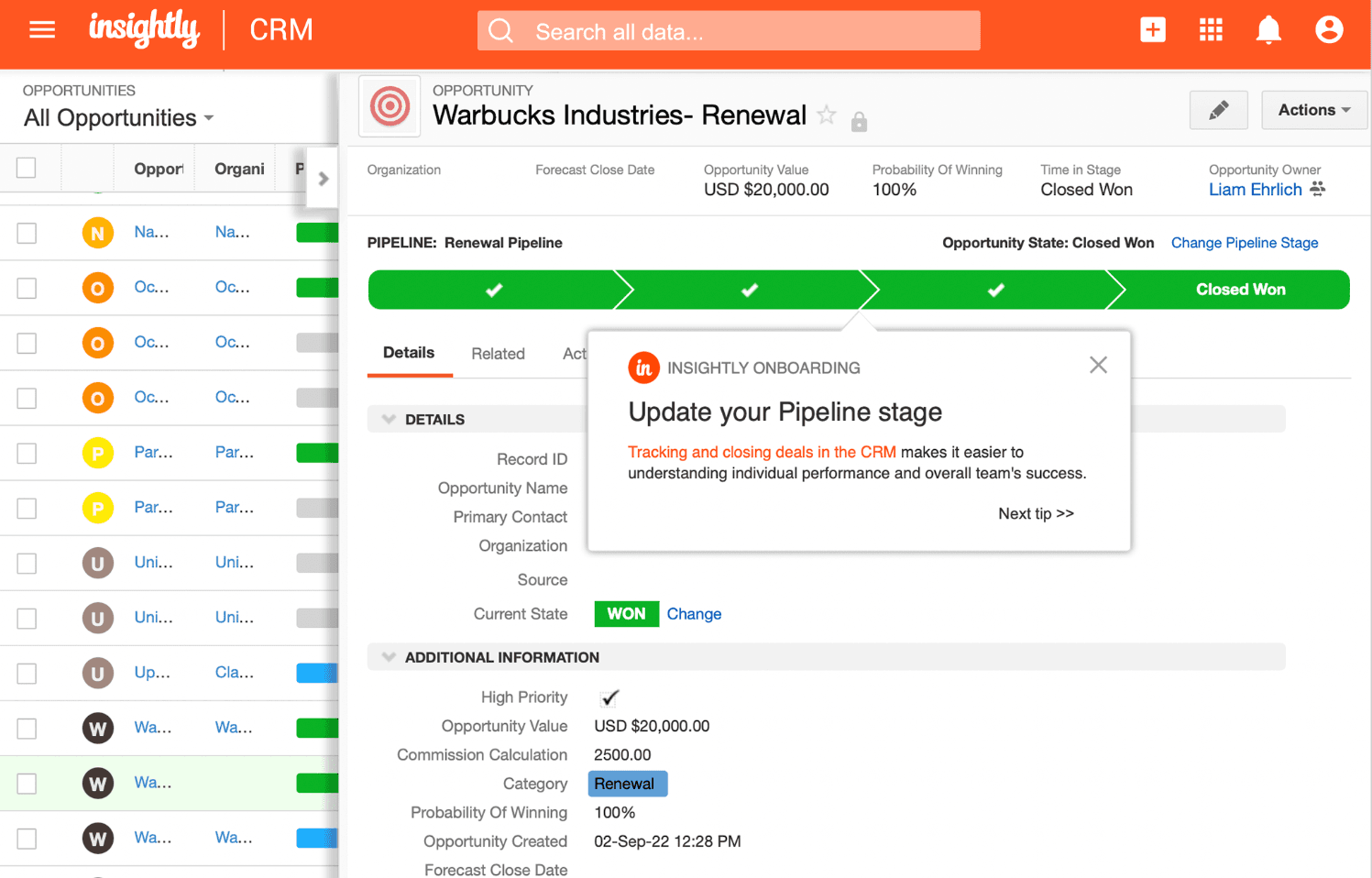Tick the checkbox for the Na... row
Viewport: 1372px width, 878px height.
(27, 233)
